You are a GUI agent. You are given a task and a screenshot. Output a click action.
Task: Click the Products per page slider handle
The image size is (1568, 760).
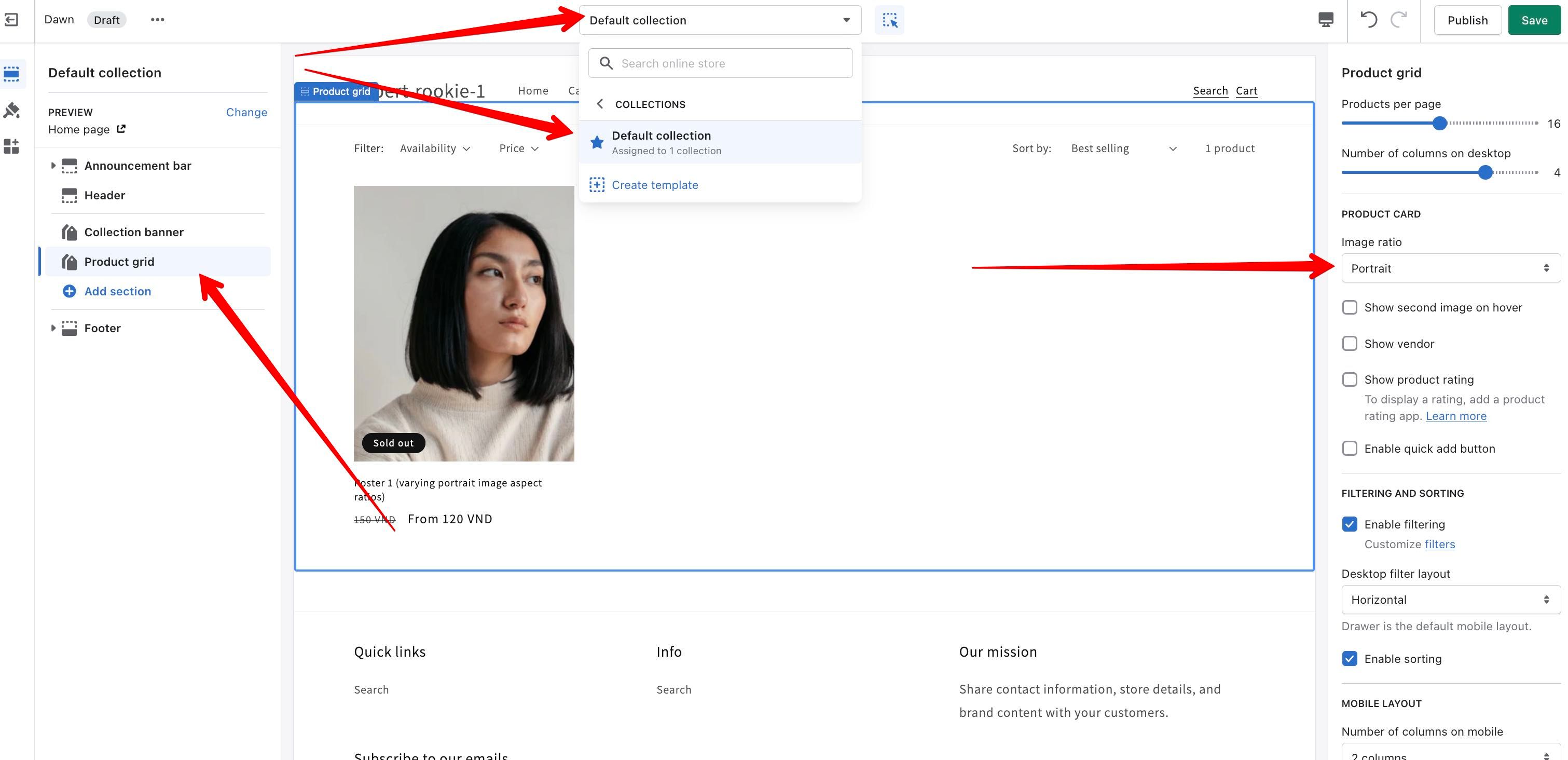(x=1439, y=124)
